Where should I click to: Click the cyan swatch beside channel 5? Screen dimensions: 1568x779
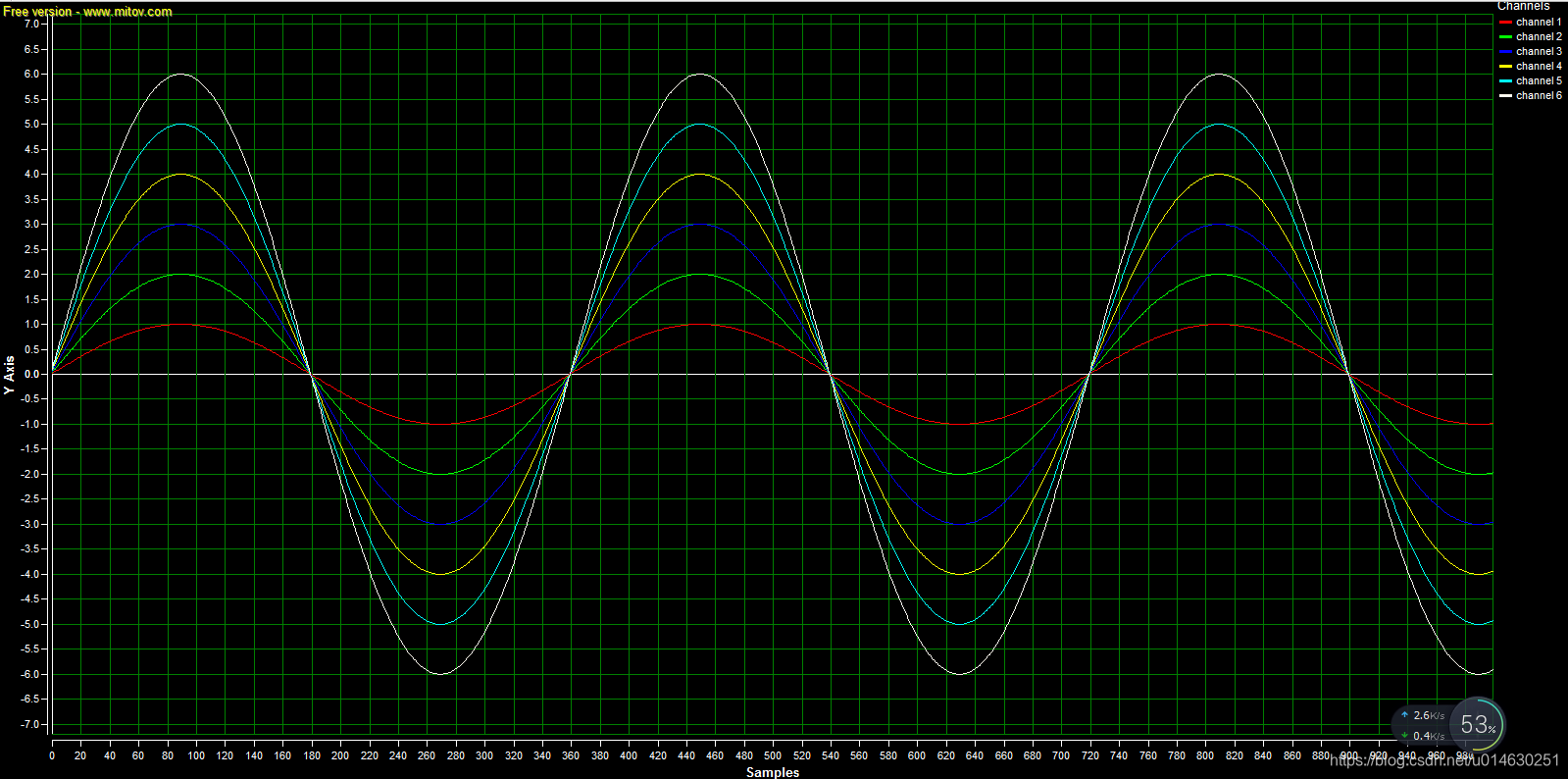1505,80
